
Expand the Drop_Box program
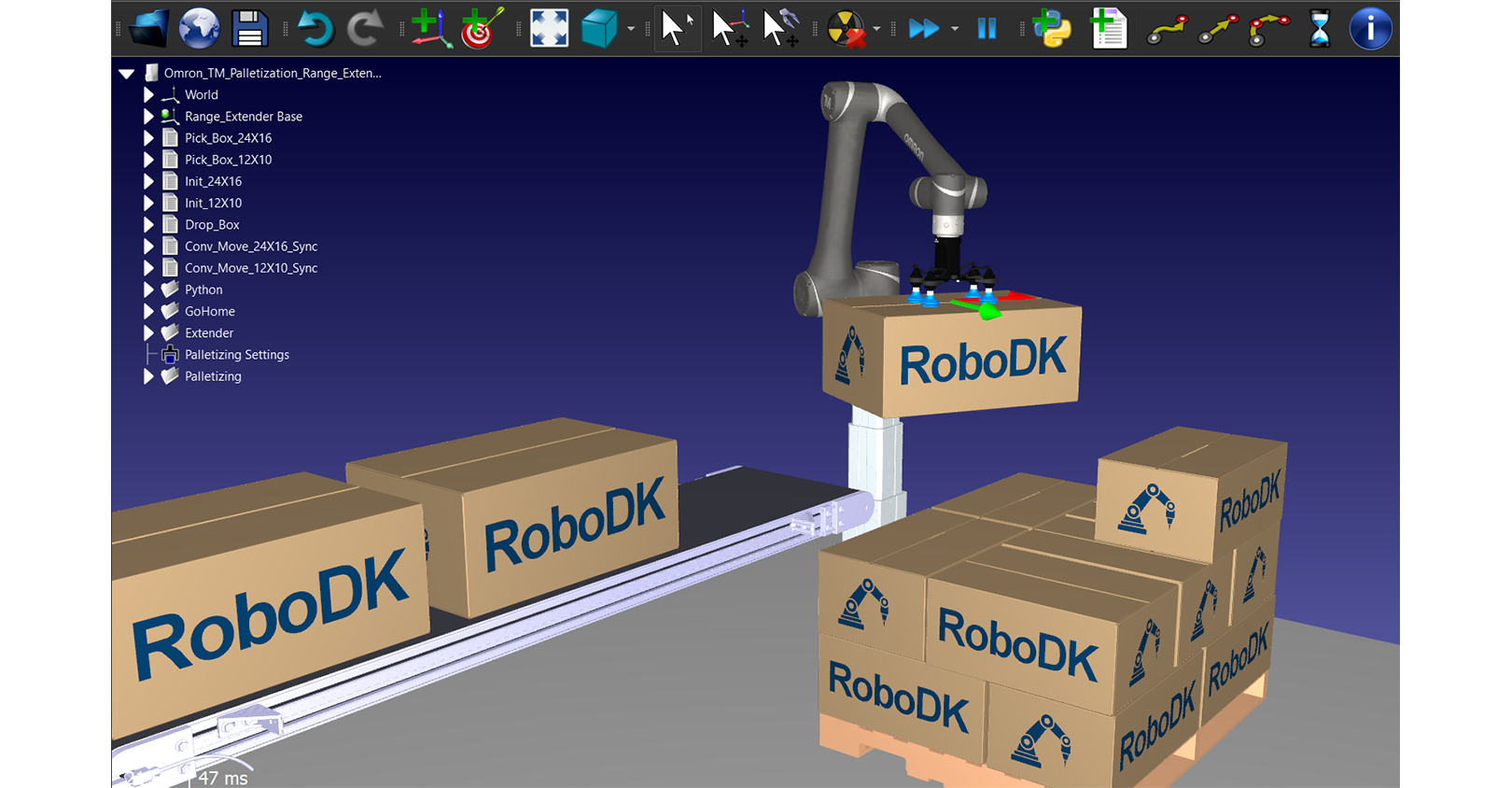[148, 224]
